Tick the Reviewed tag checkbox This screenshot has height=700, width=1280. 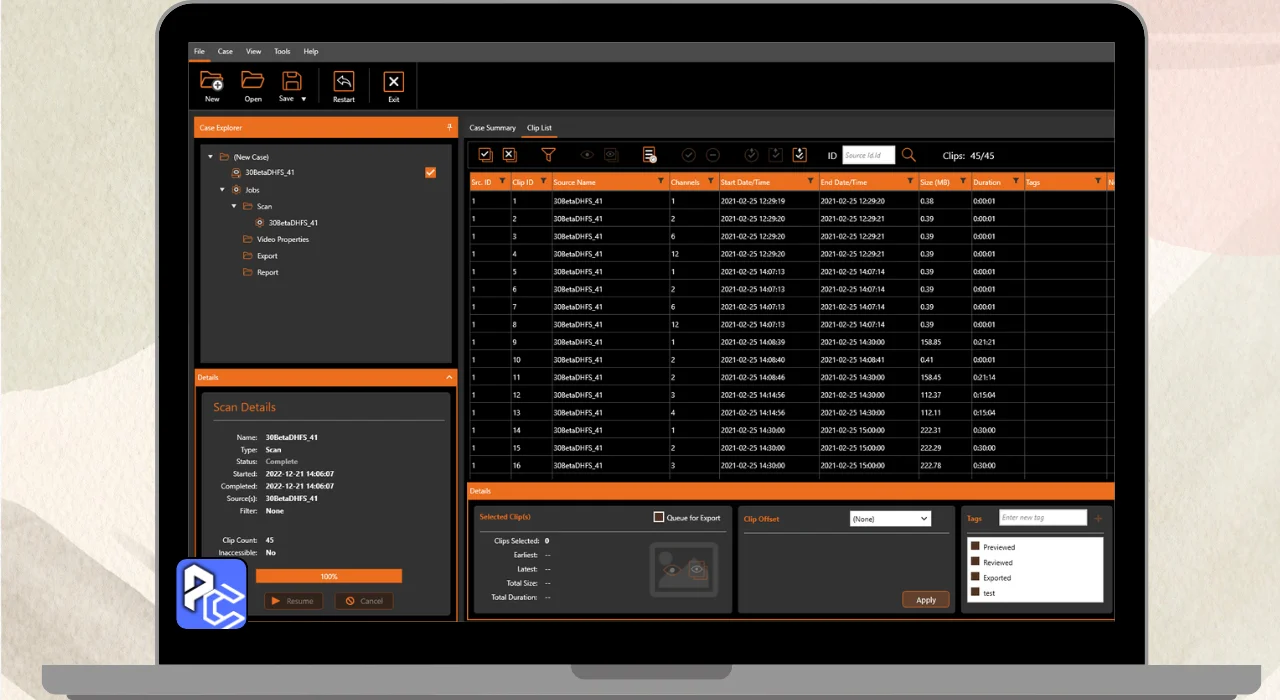point(975,561)
